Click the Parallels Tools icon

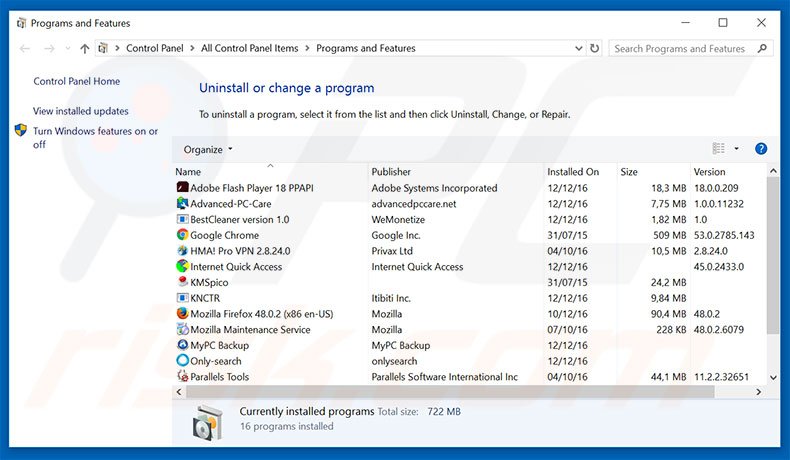click(x=182, y=377)
